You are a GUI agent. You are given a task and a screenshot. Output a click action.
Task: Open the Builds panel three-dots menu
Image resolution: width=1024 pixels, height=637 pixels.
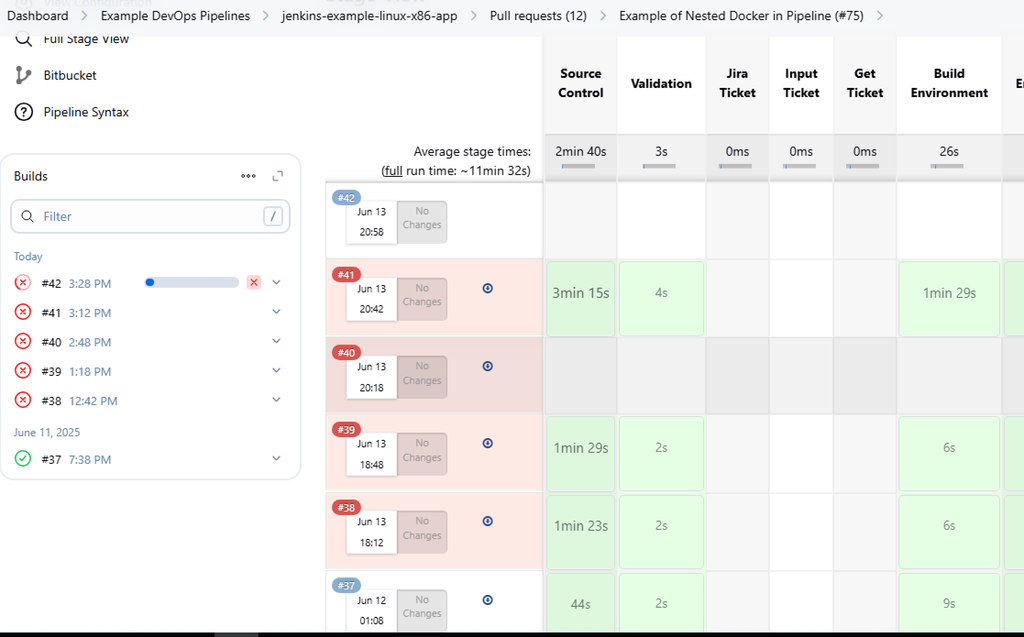tap(248, 176)
